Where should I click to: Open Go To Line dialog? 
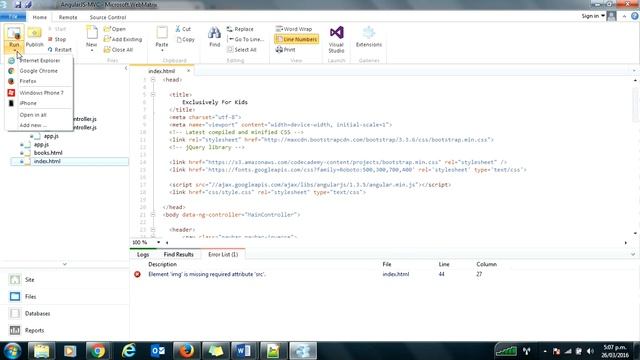point(245,39)
